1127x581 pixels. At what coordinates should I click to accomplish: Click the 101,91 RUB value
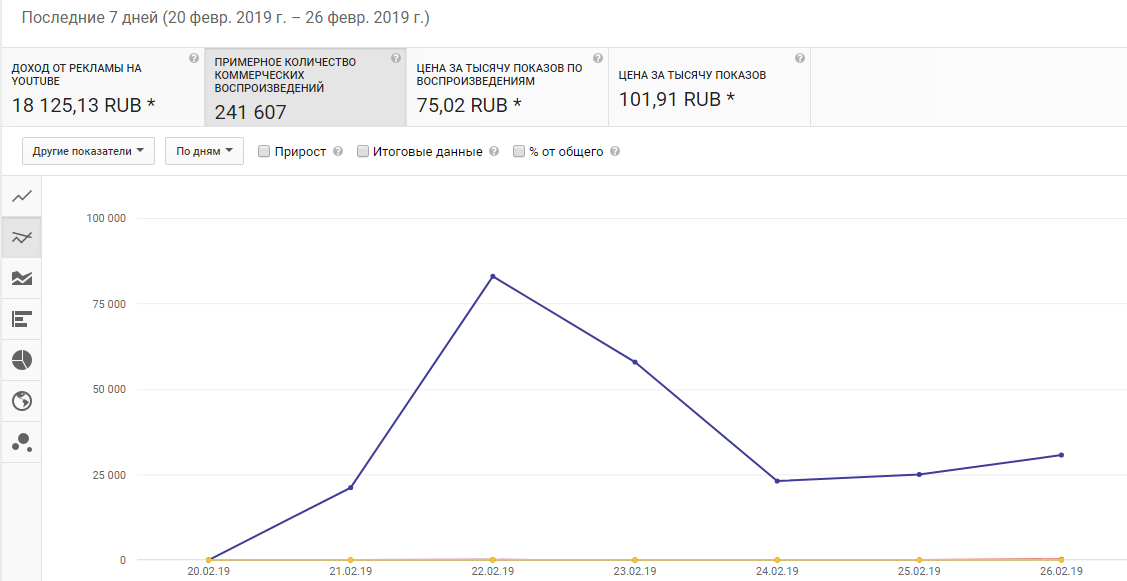(x=677, y=99)
